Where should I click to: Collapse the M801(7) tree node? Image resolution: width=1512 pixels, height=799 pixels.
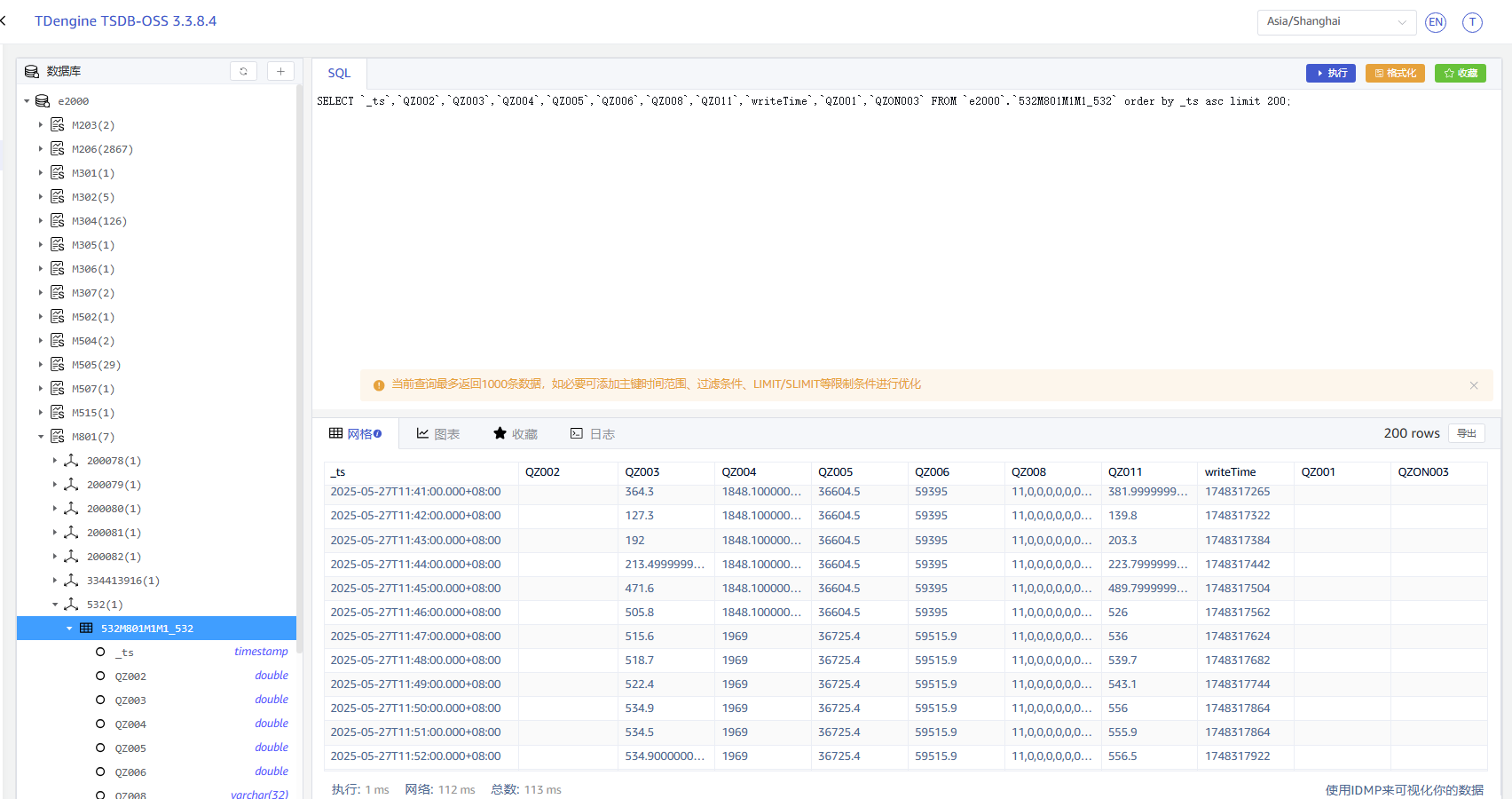(41, 436)
